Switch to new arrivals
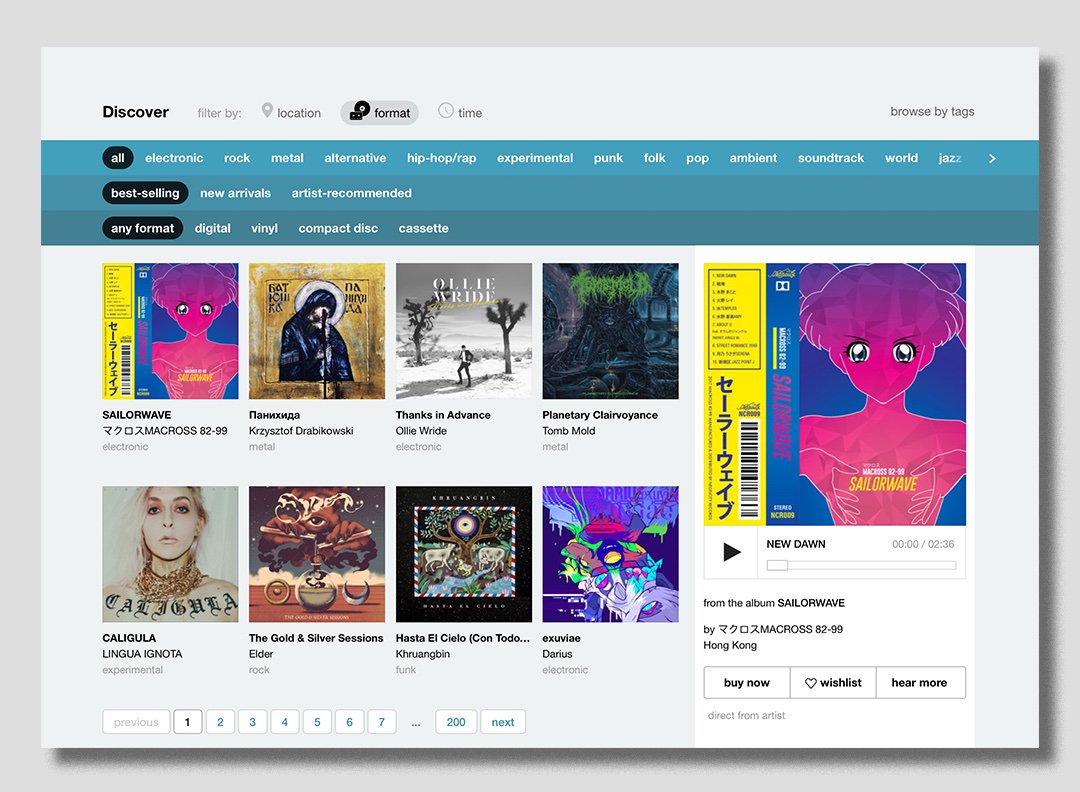The height and width of the screenshot is (792, 1080). tap(236, 193)
